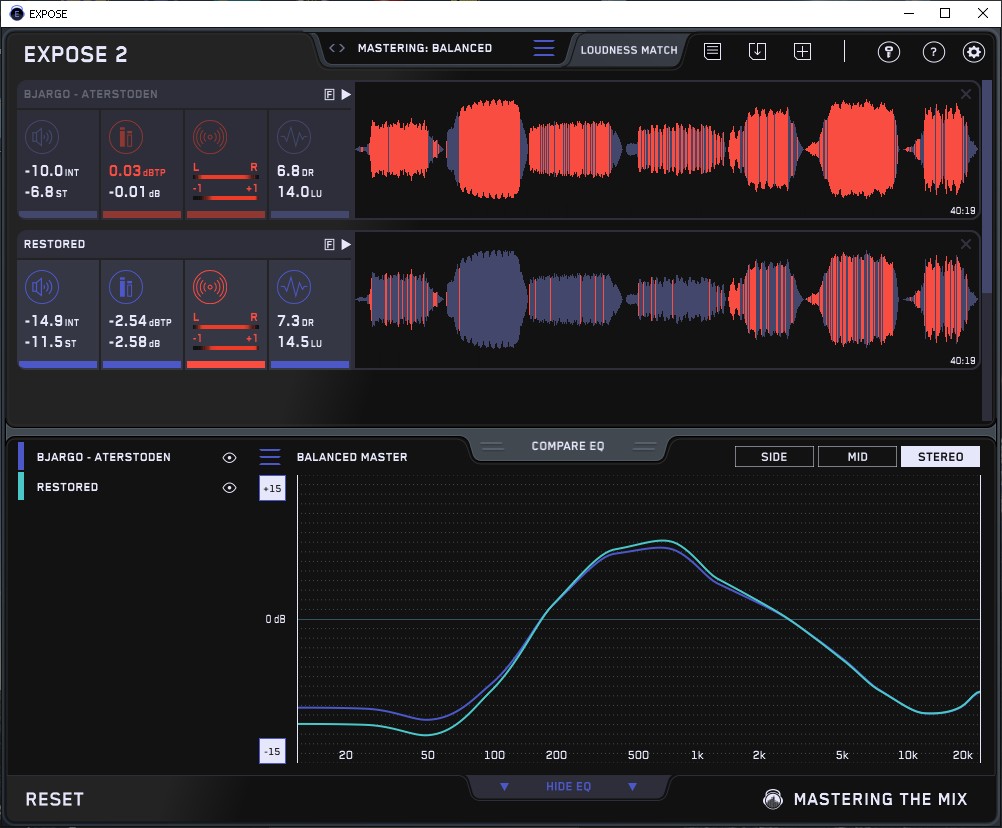This screenshot has height=828, width=1002.
Task: Switch EQ view to Mid
Action: click(857, 457)
